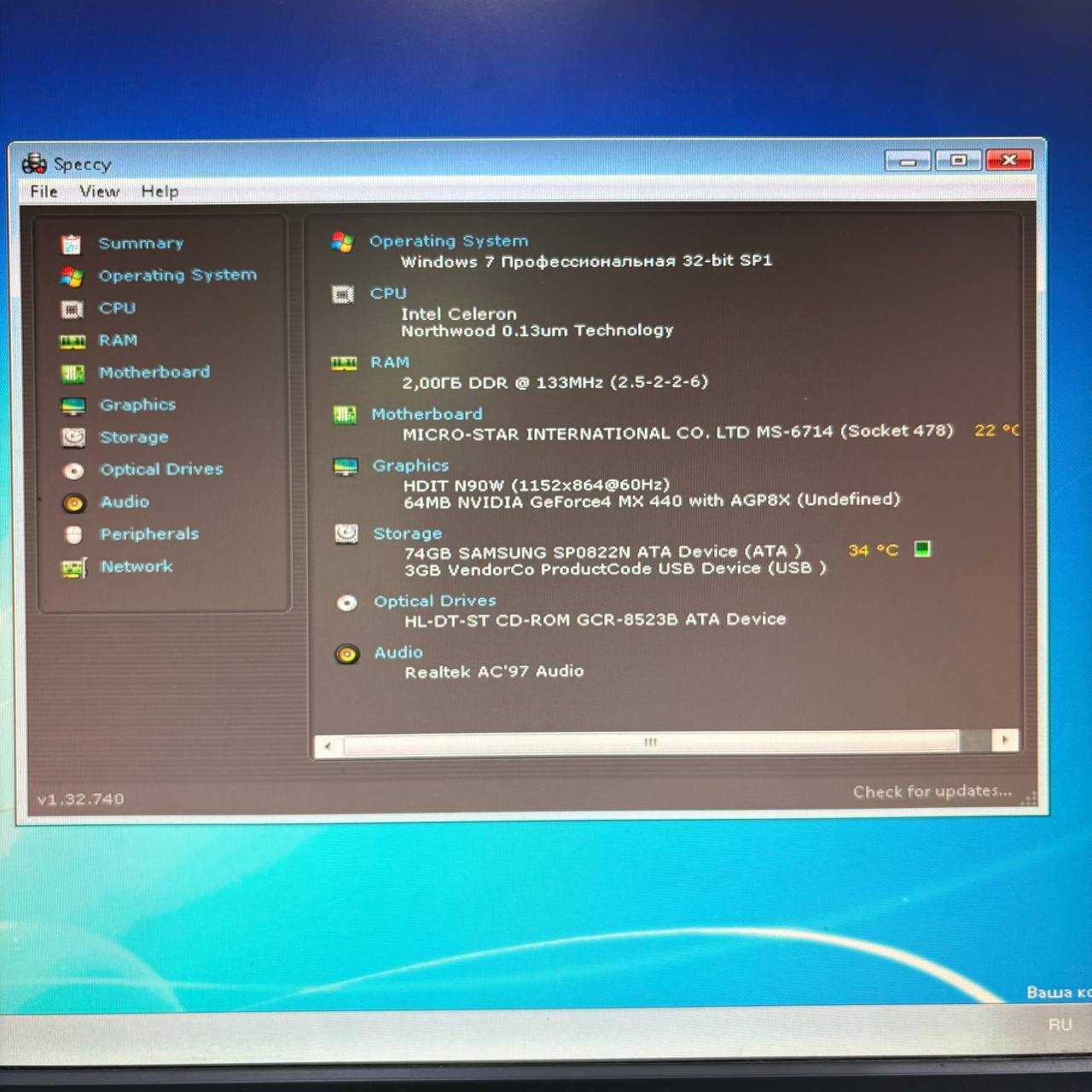Open the Operating System sidebar section

coord(177,276)
